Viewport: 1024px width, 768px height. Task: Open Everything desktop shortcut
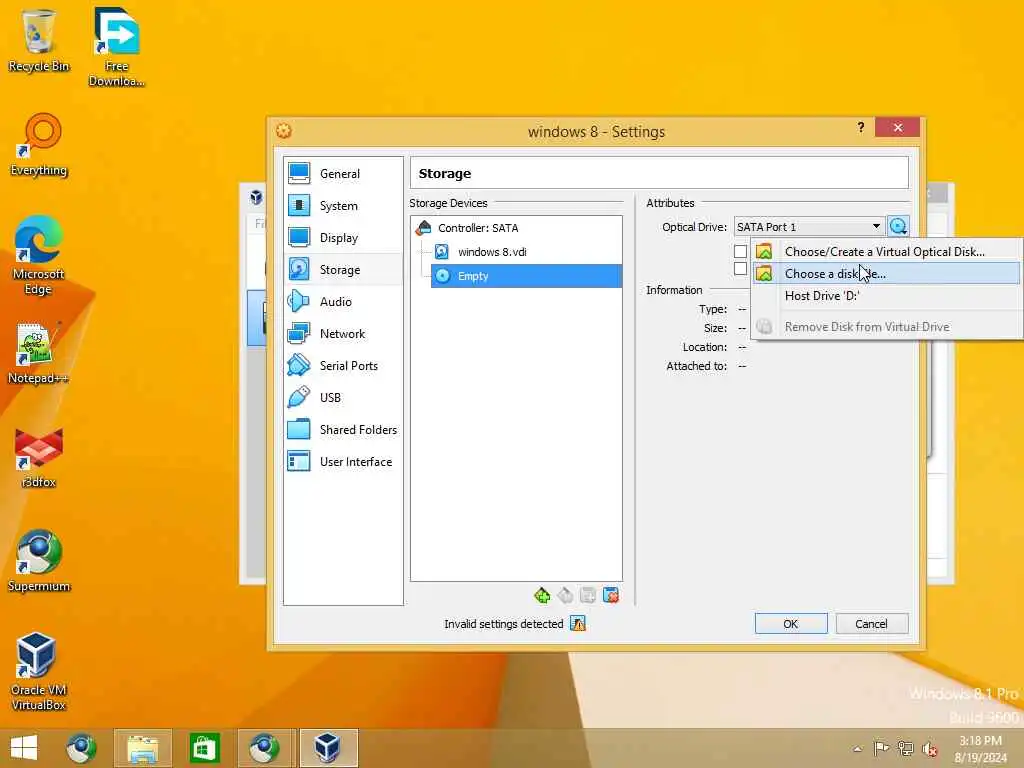(x=39, y=145)
